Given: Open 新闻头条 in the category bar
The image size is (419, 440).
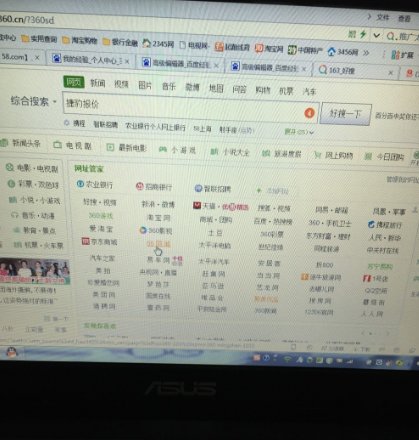Looking at the screenshot, I should click(x=21, y=143).
